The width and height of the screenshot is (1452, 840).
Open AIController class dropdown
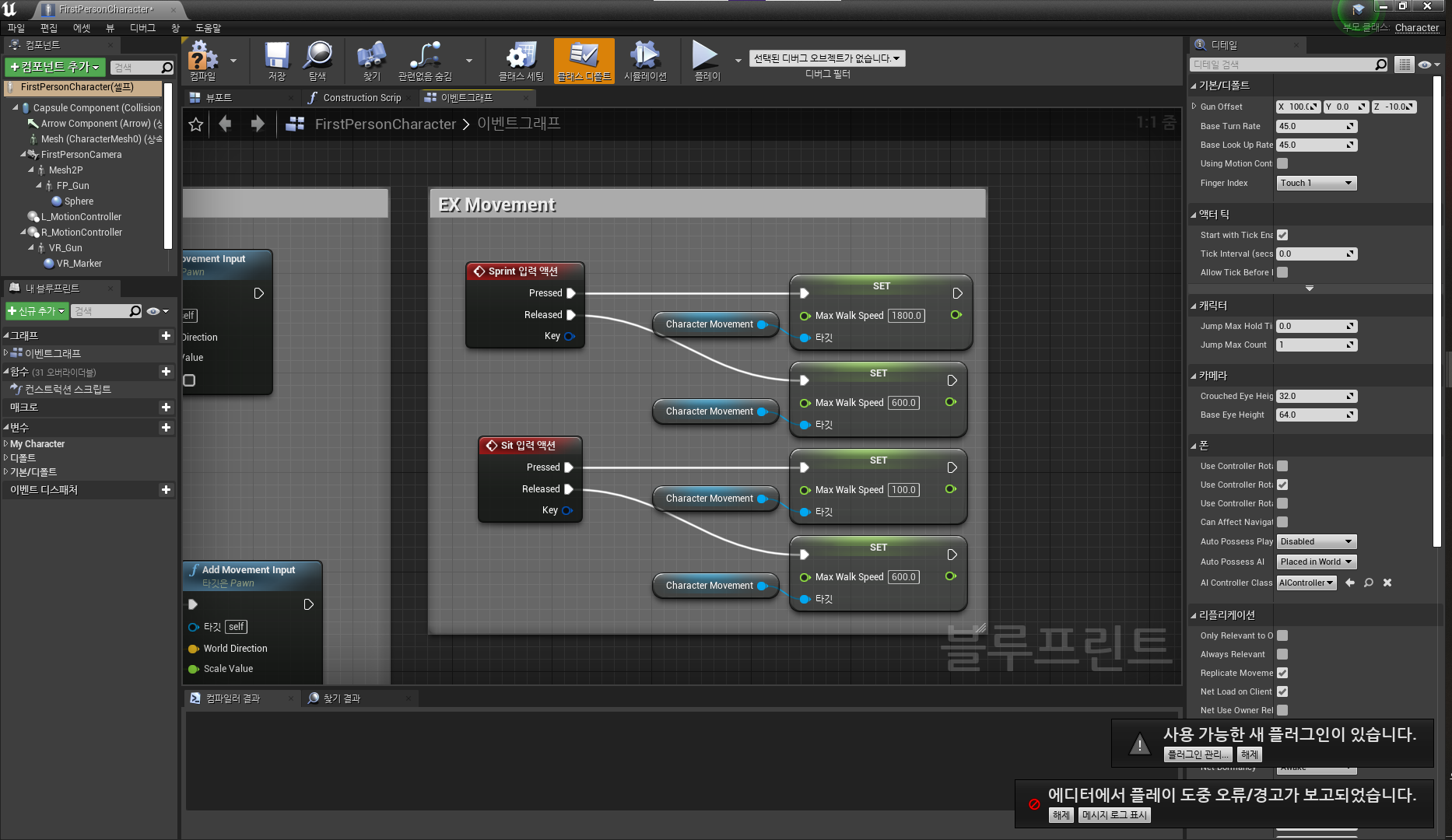point(1306,583)
